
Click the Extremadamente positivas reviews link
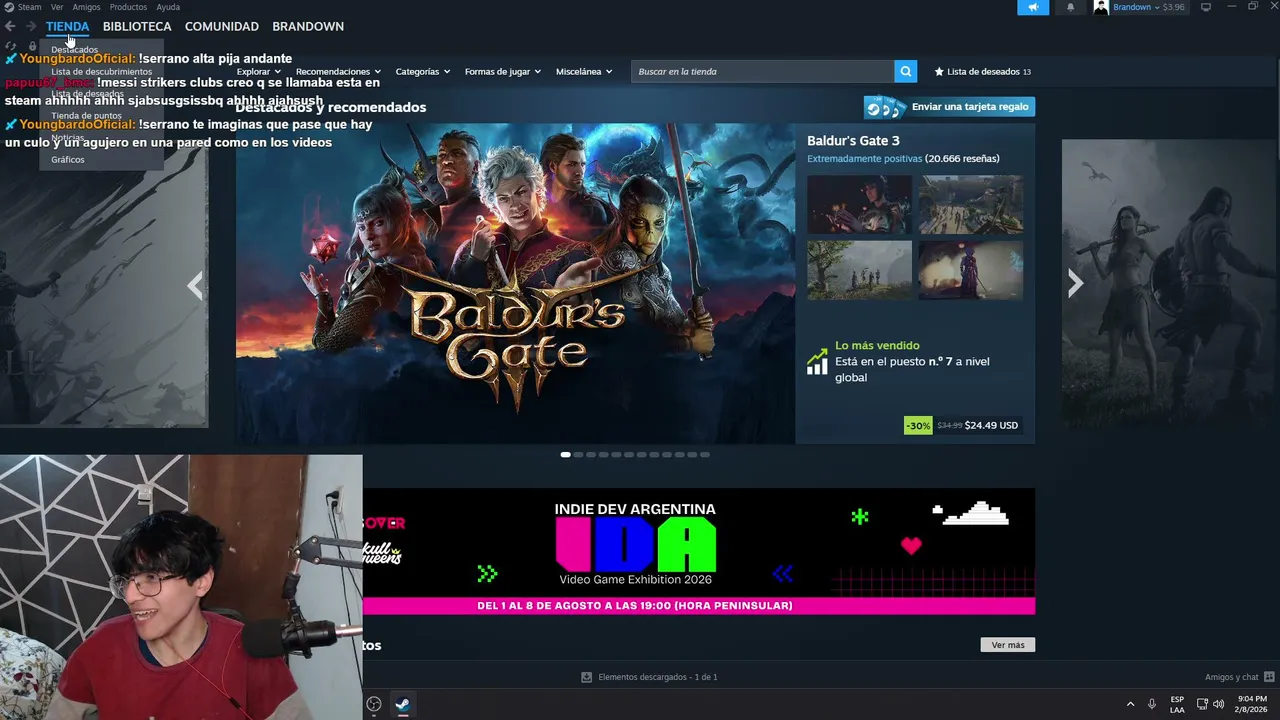click(x=864, y=158)
